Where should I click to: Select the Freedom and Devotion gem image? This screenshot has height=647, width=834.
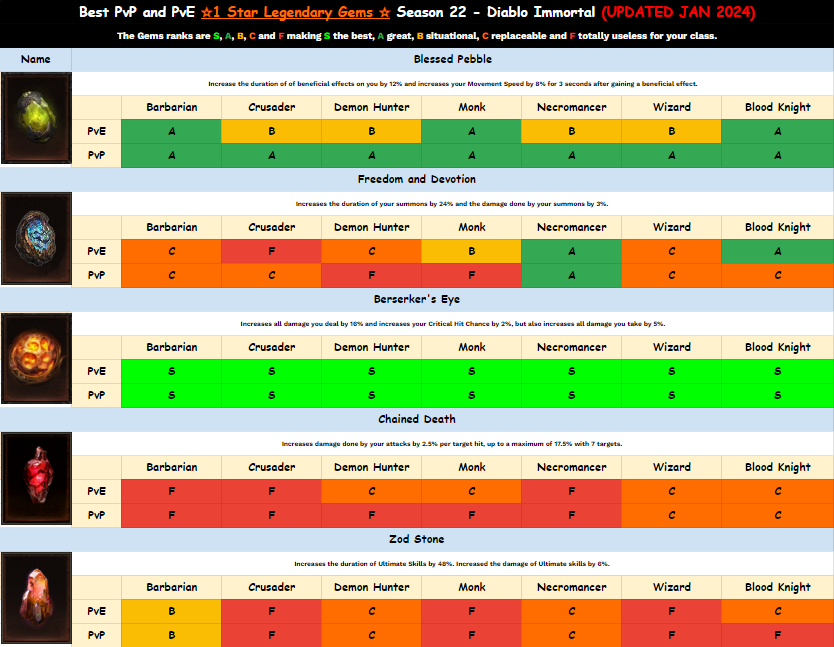tap(36, 239)
